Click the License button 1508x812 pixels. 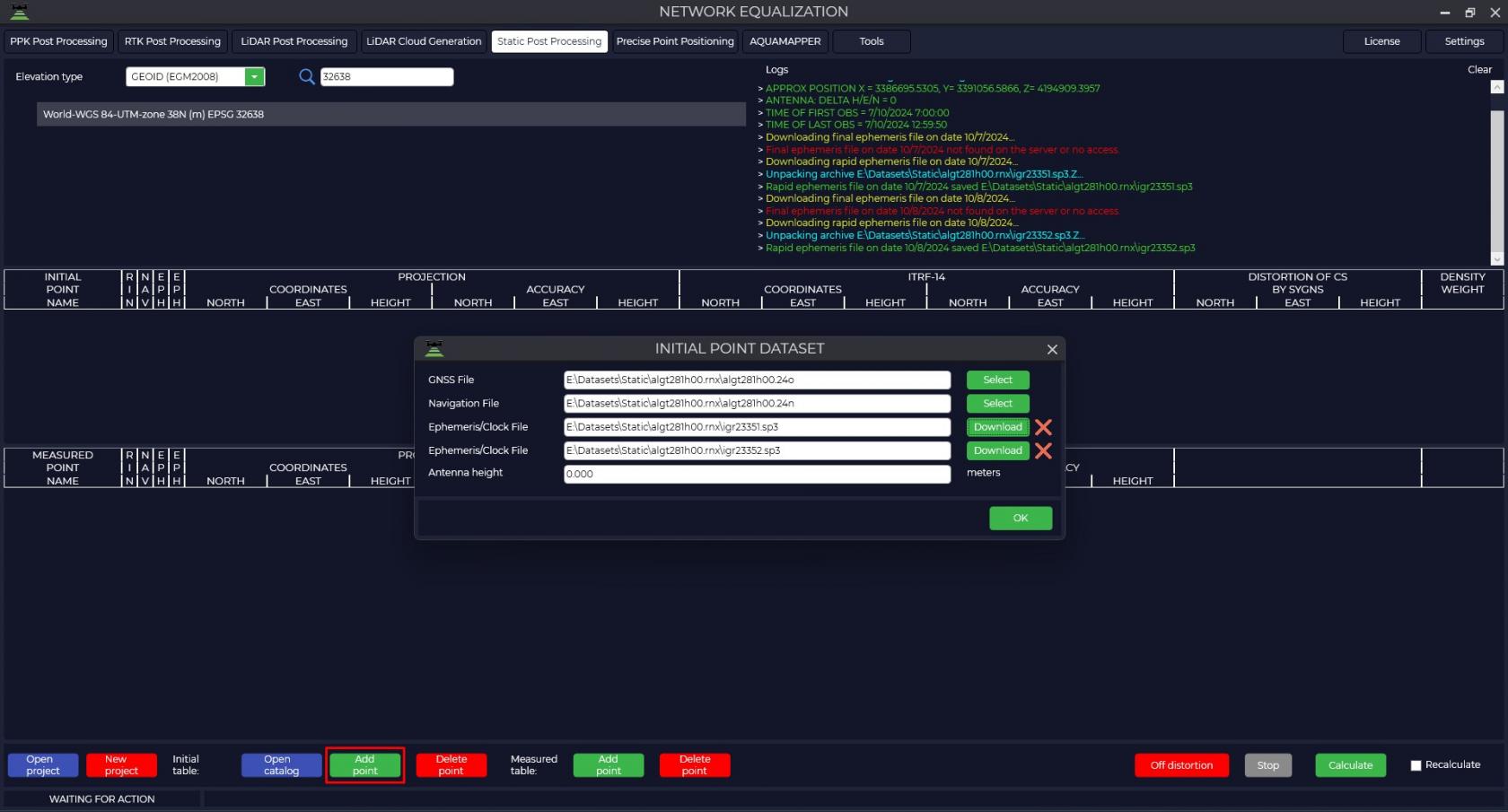[1382, 41]
